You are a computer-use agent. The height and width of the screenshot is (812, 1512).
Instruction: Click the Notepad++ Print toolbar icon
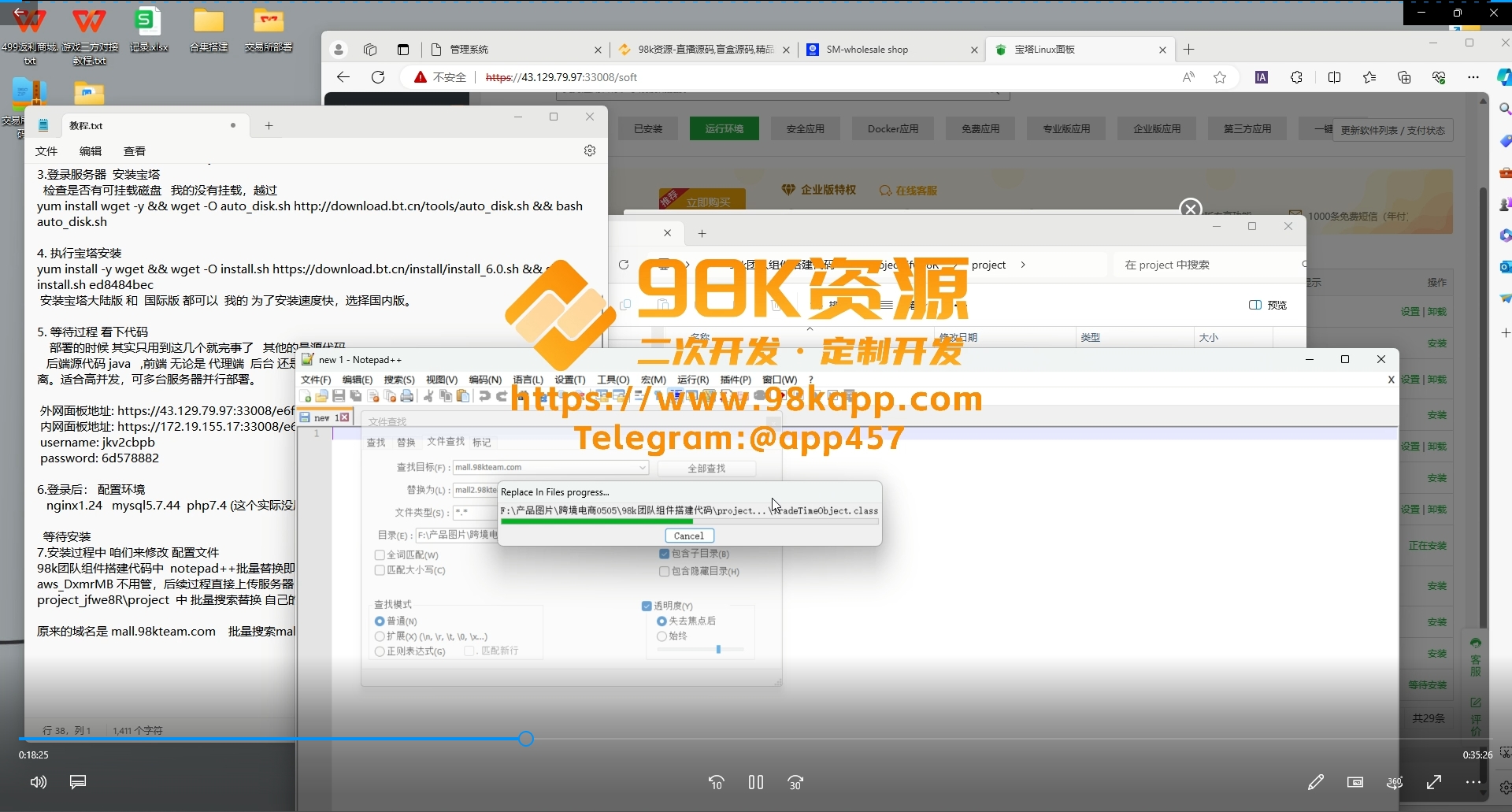coord(407,396)
